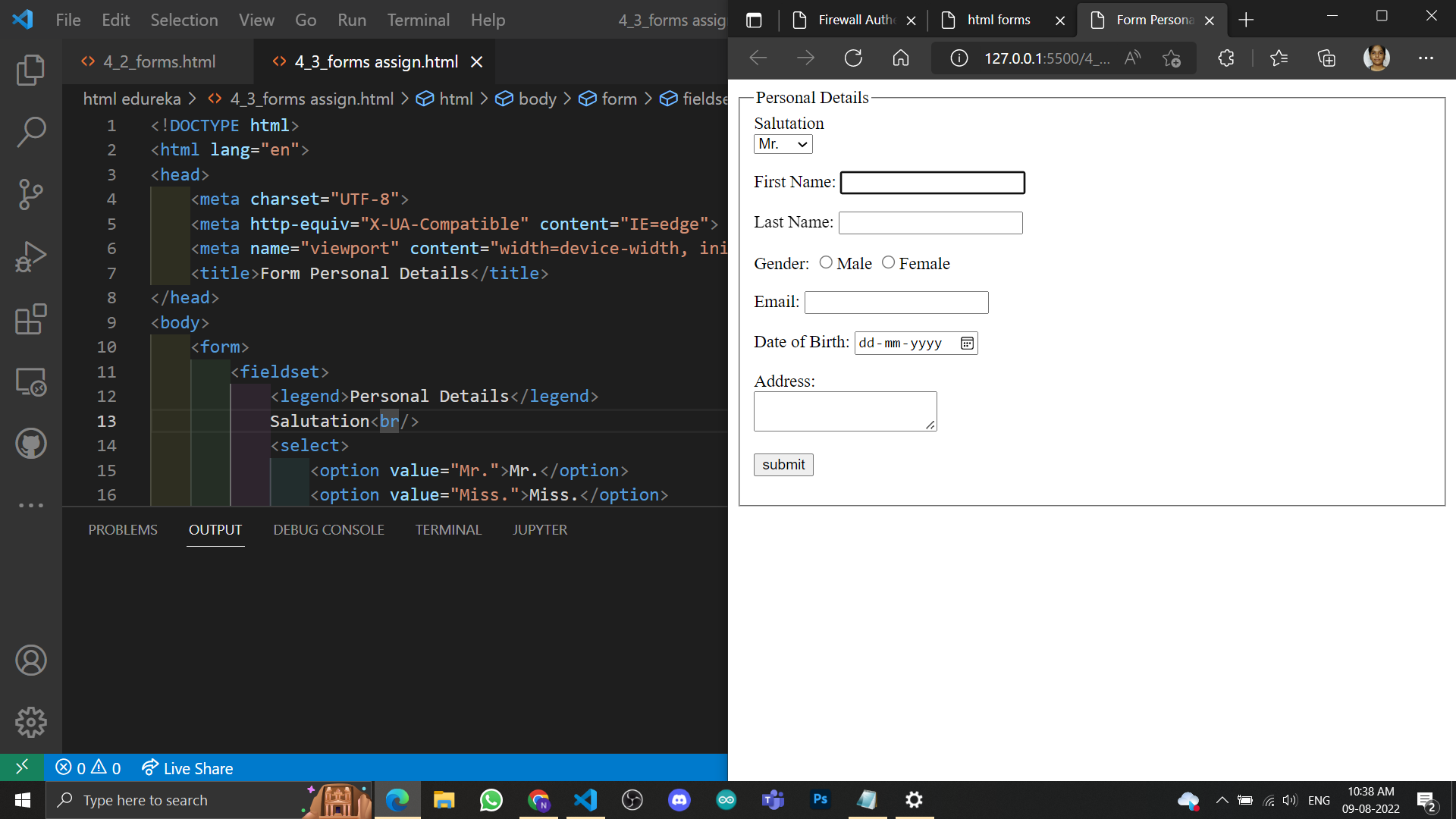Open the Run and Debug view
The width and height of the screenshot is (1456, 819).
click(x=30, y=256)
